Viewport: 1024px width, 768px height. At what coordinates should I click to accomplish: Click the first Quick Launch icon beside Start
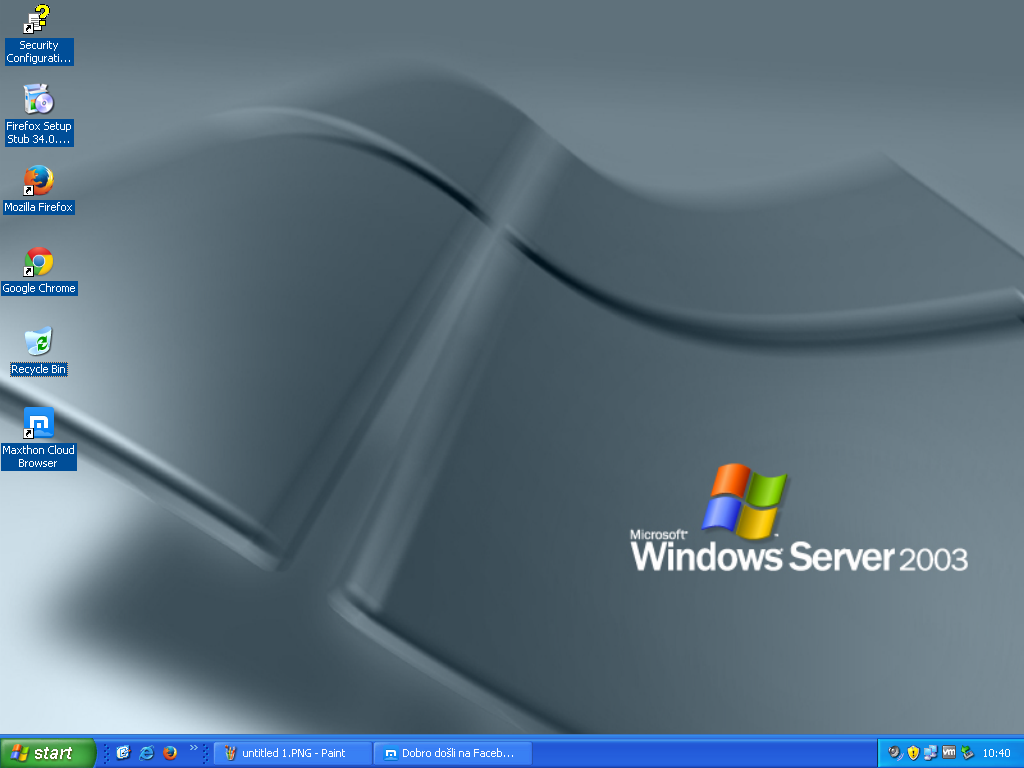click(x=123, y=753)
